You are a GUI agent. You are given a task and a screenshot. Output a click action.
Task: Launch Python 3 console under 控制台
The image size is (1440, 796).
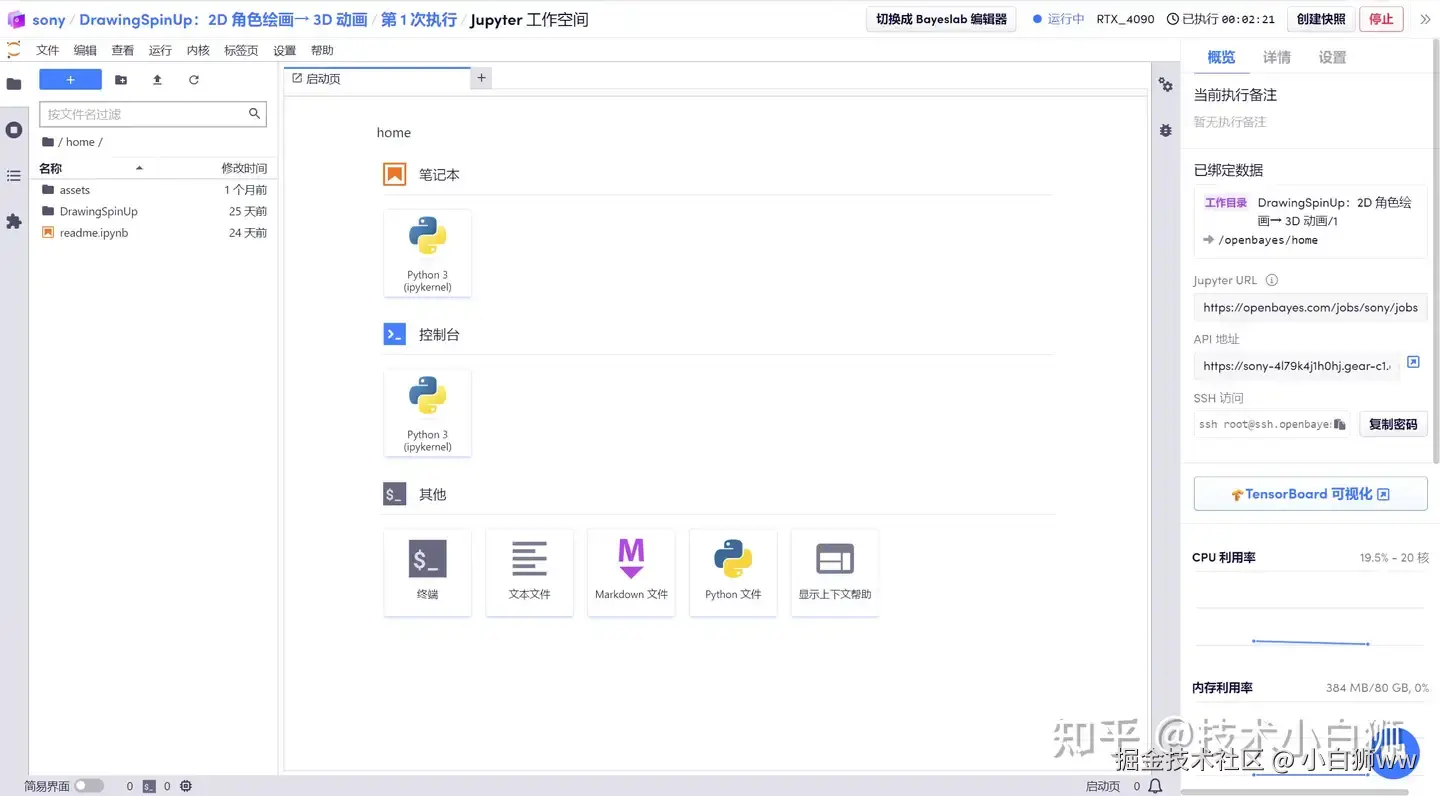coord(427,413)
